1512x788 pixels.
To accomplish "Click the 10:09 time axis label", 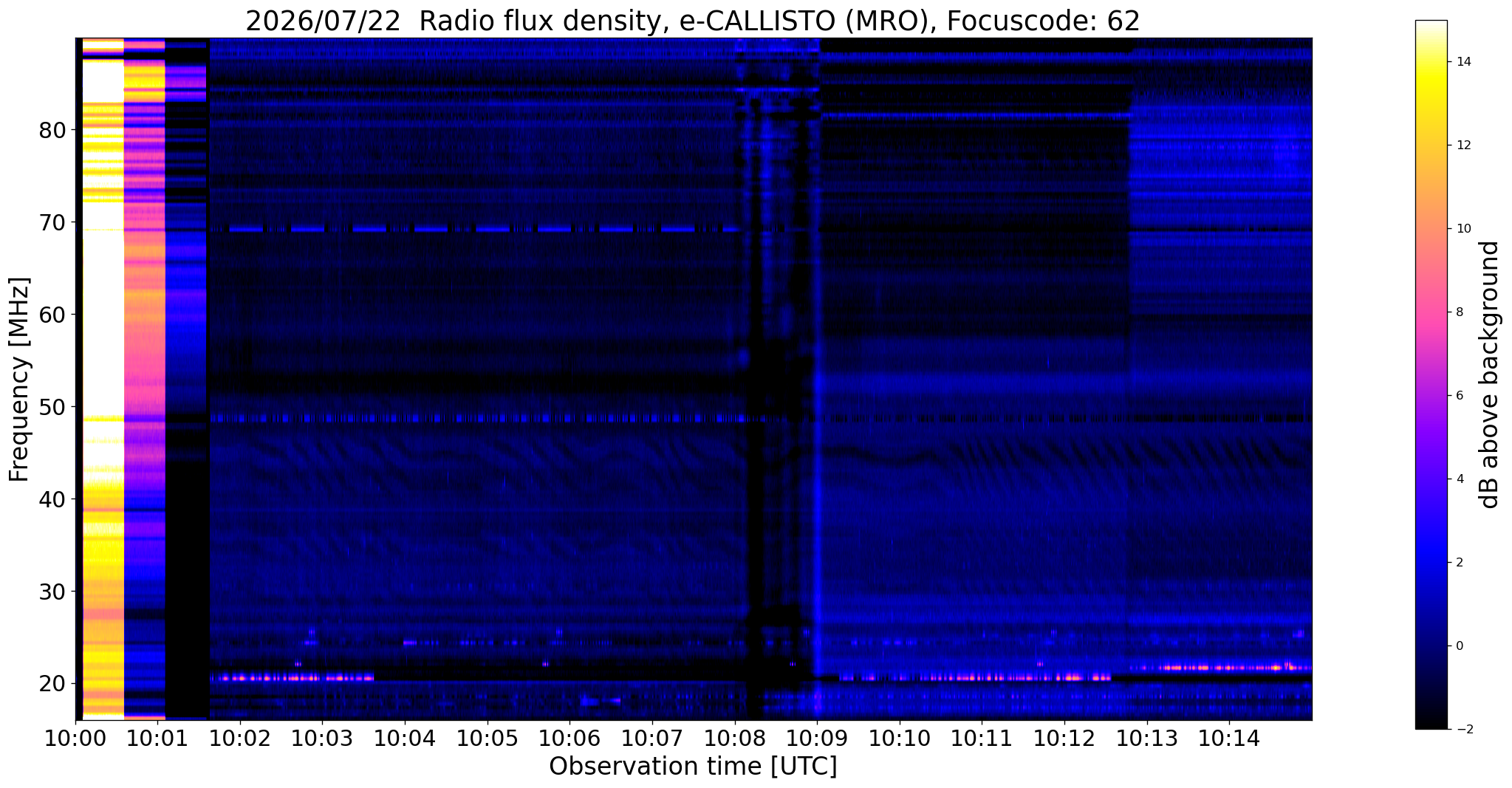I will point(817,739).
